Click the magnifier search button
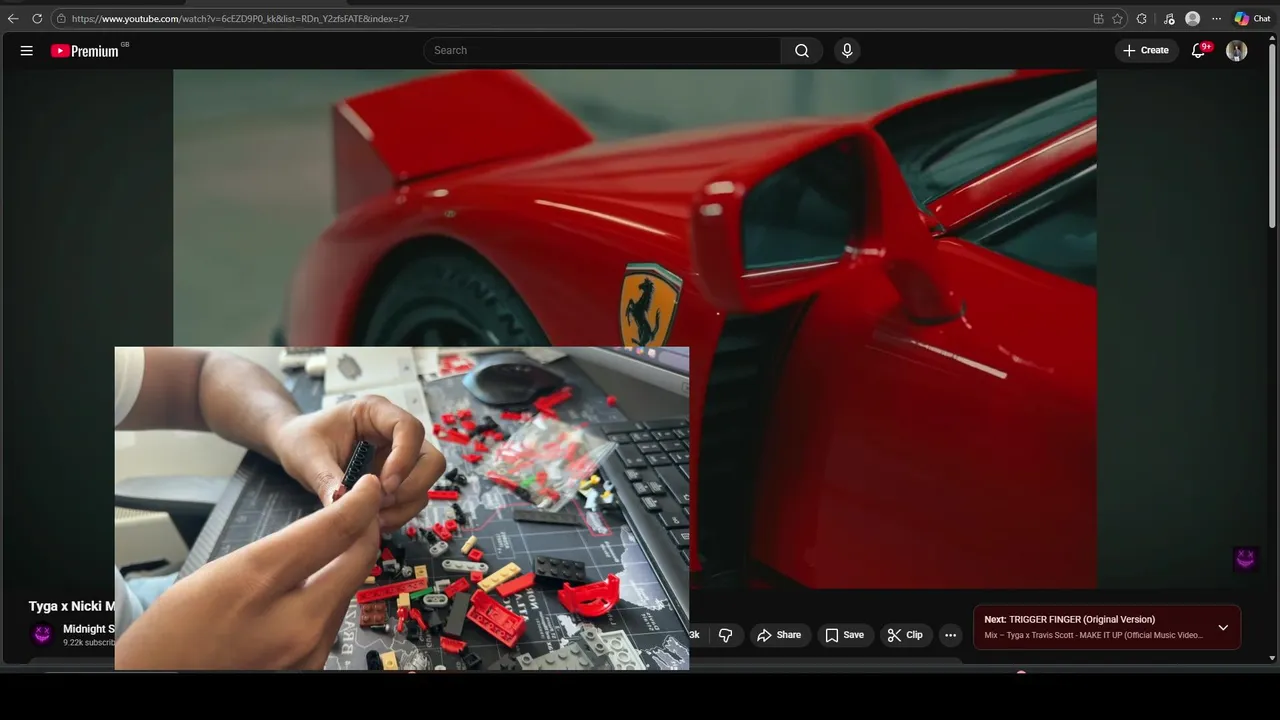Viewport: 1280px width, 720px height. coord(802,51)
